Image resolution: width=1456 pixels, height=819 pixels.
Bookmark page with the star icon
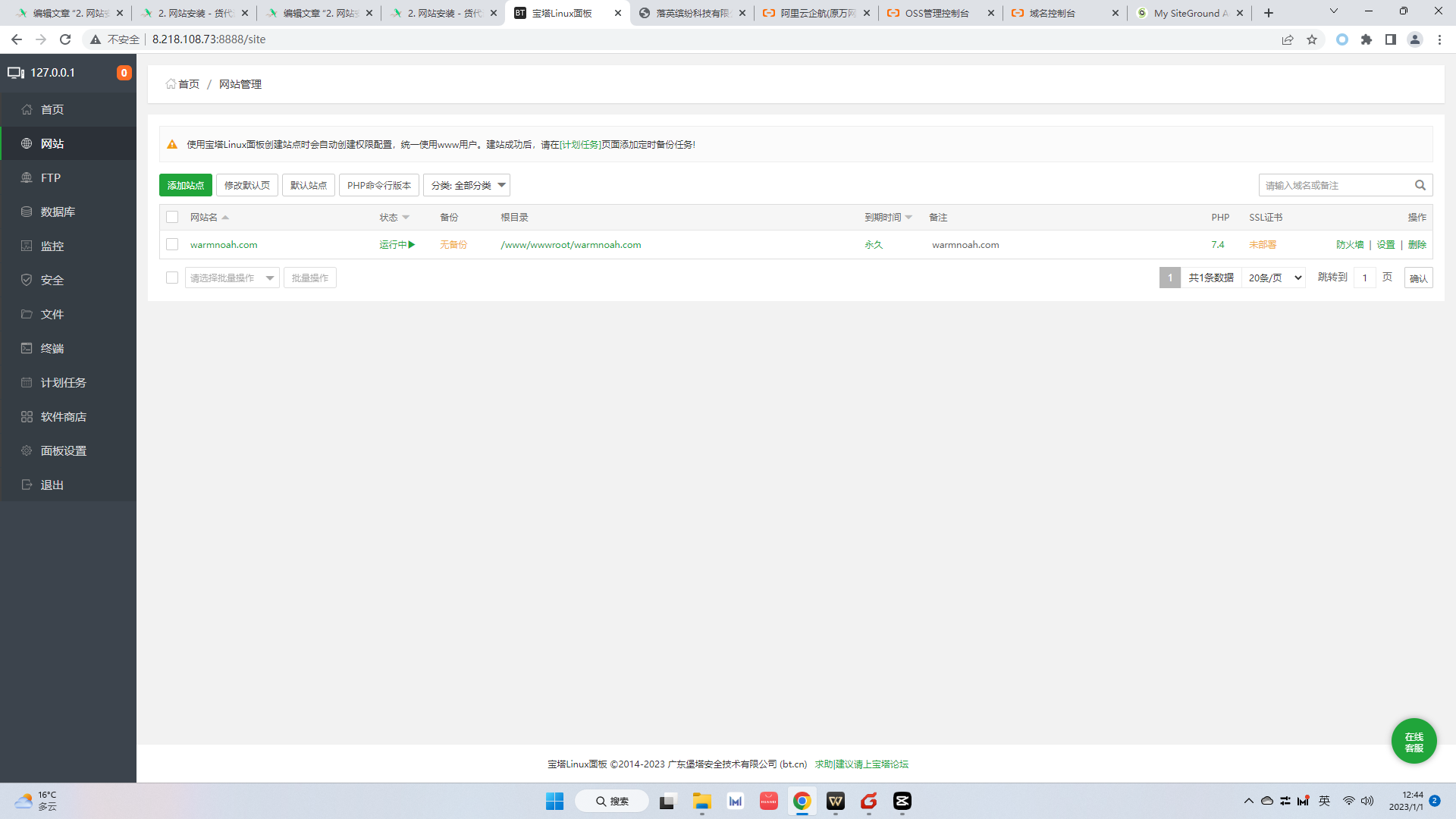[x=1312, y=39]
